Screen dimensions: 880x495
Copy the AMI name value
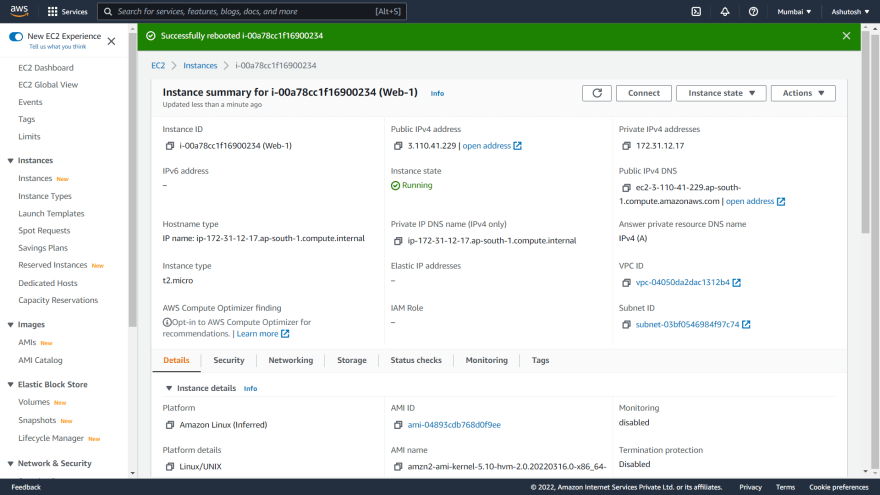[398, 466]
